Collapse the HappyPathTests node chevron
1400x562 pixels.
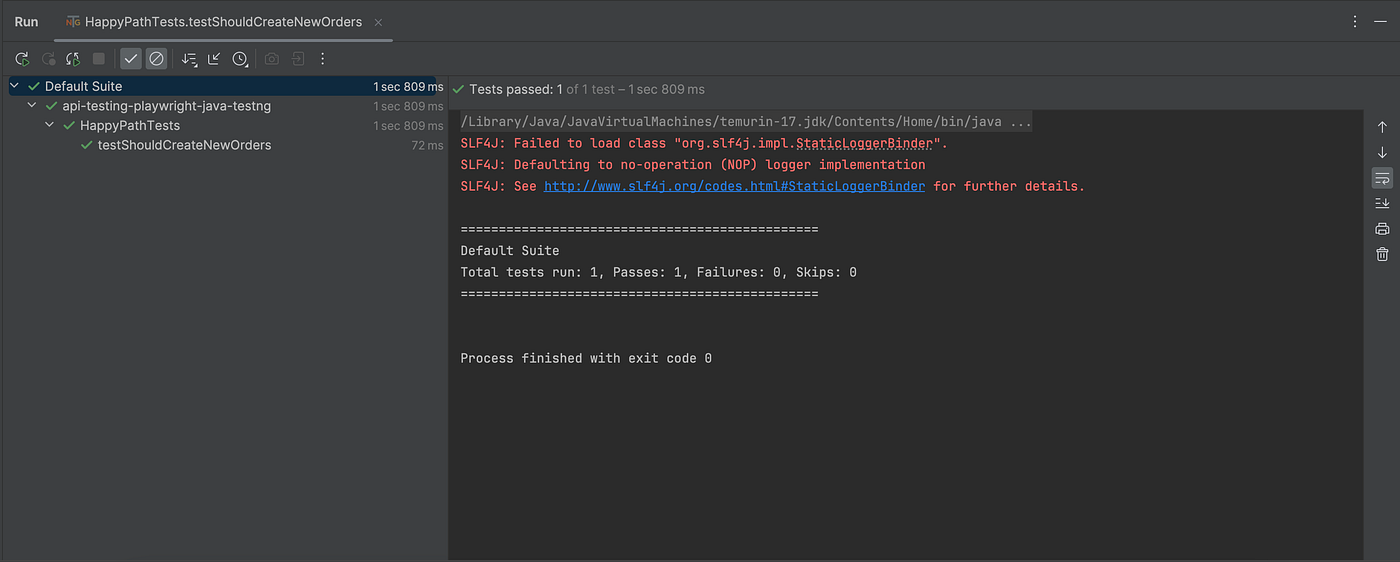50,126
